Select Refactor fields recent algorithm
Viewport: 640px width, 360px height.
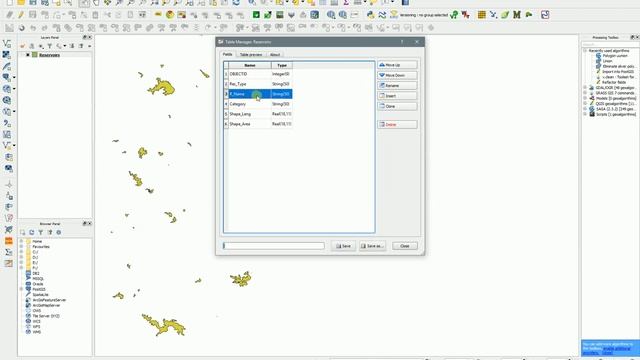coord(614,82)
